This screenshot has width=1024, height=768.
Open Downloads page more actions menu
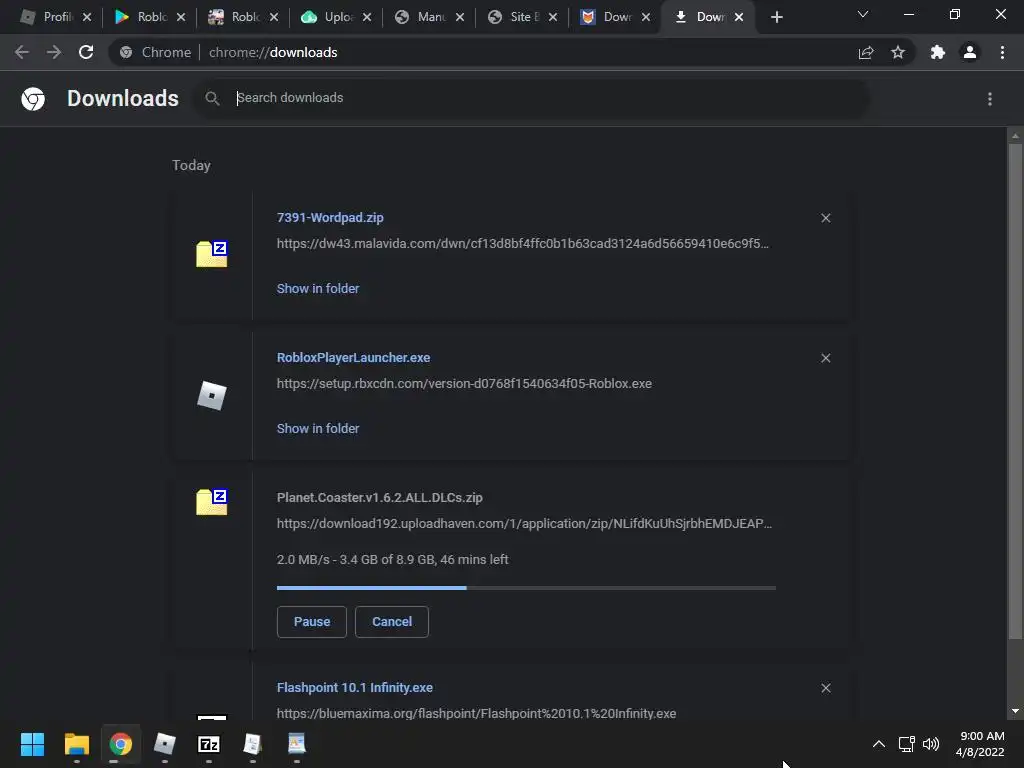(x=990, y=99)
